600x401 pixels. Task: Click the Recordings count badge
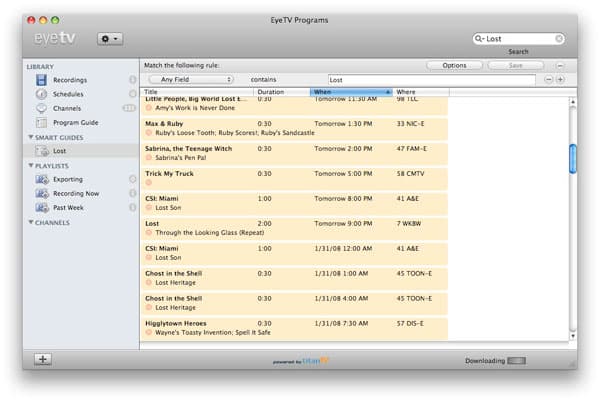click(132, 80)
